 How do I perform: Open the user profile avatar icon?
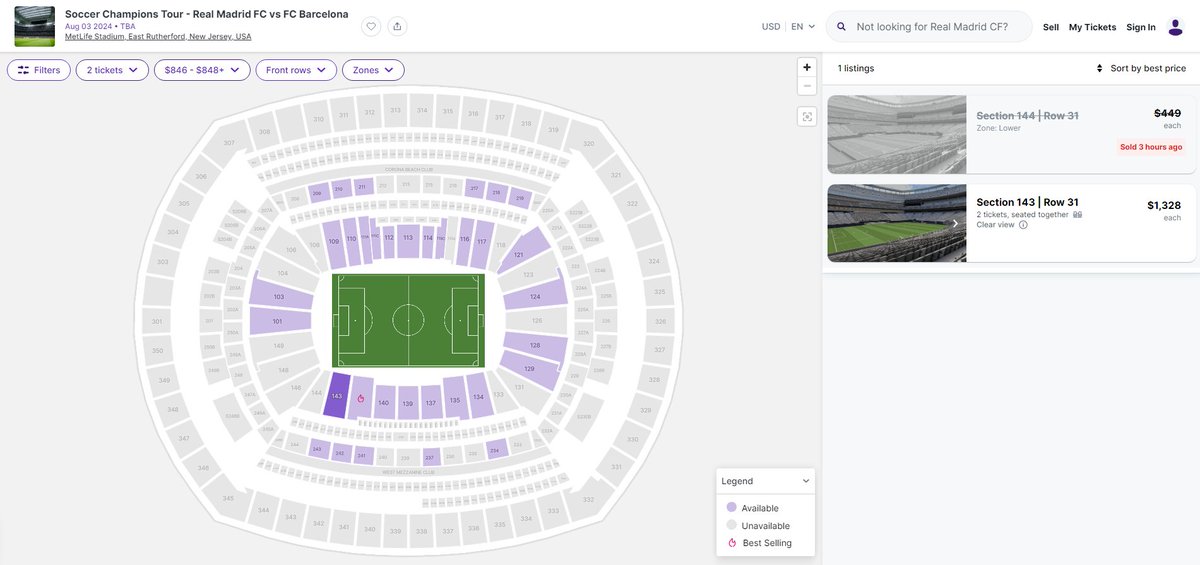[1175, 27]
